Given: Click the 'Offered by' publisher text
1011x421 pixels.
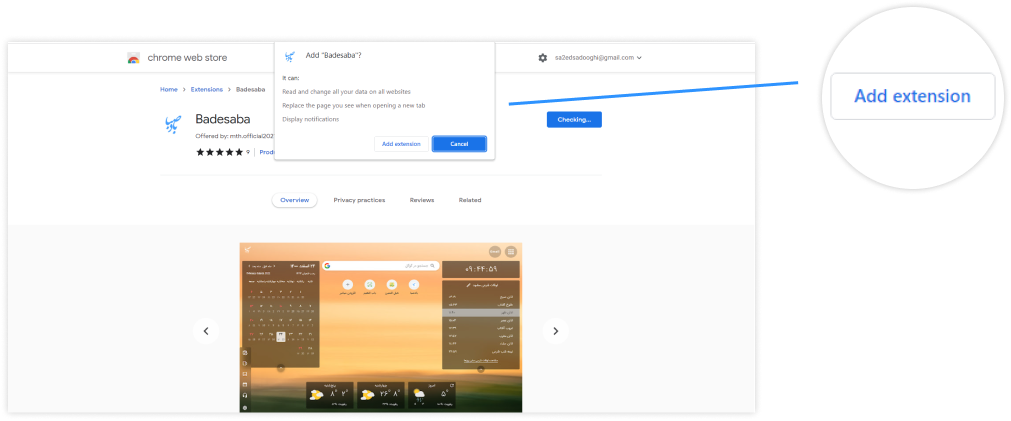Looking at the screenshot, I should [235, 136].
